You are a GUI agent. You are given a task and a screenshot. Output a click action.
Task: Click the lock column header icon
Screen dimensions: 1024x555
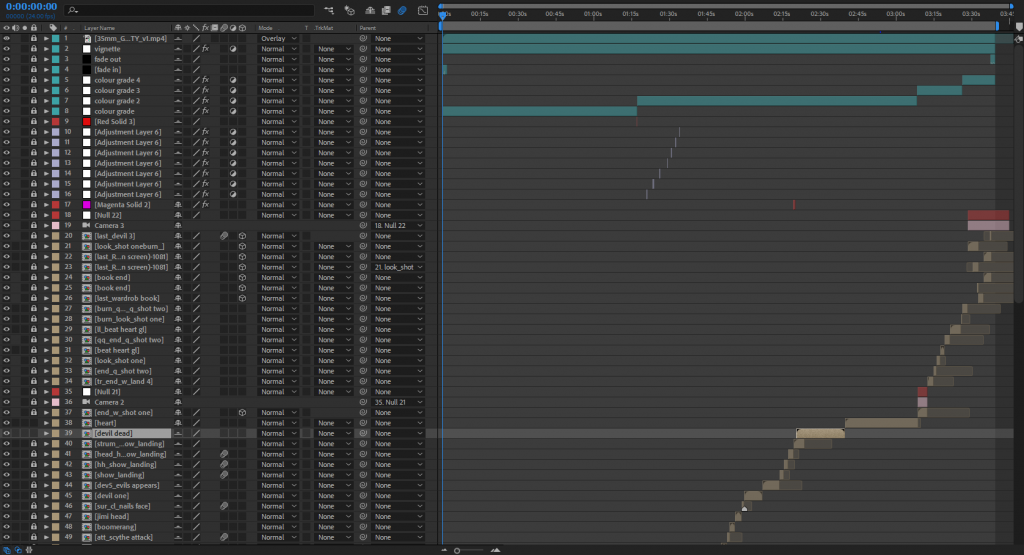coord(34,28)
